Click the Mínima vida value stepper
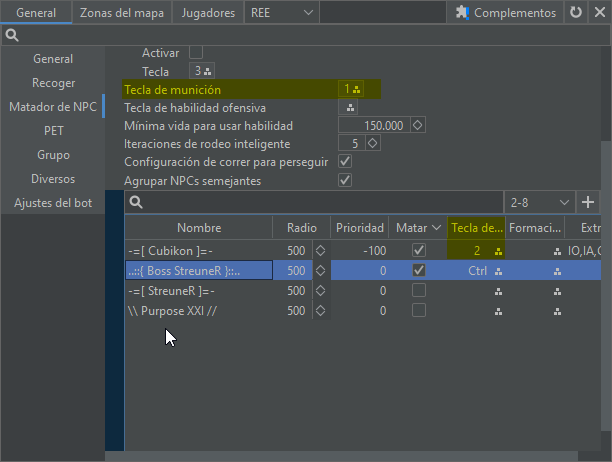 click(x=418, y=126)
